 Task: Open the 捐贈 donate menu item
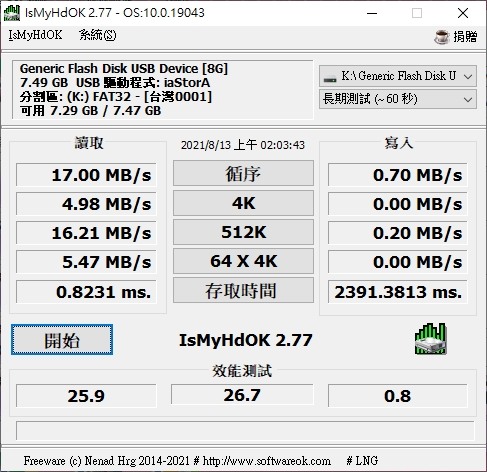[465, 37]
